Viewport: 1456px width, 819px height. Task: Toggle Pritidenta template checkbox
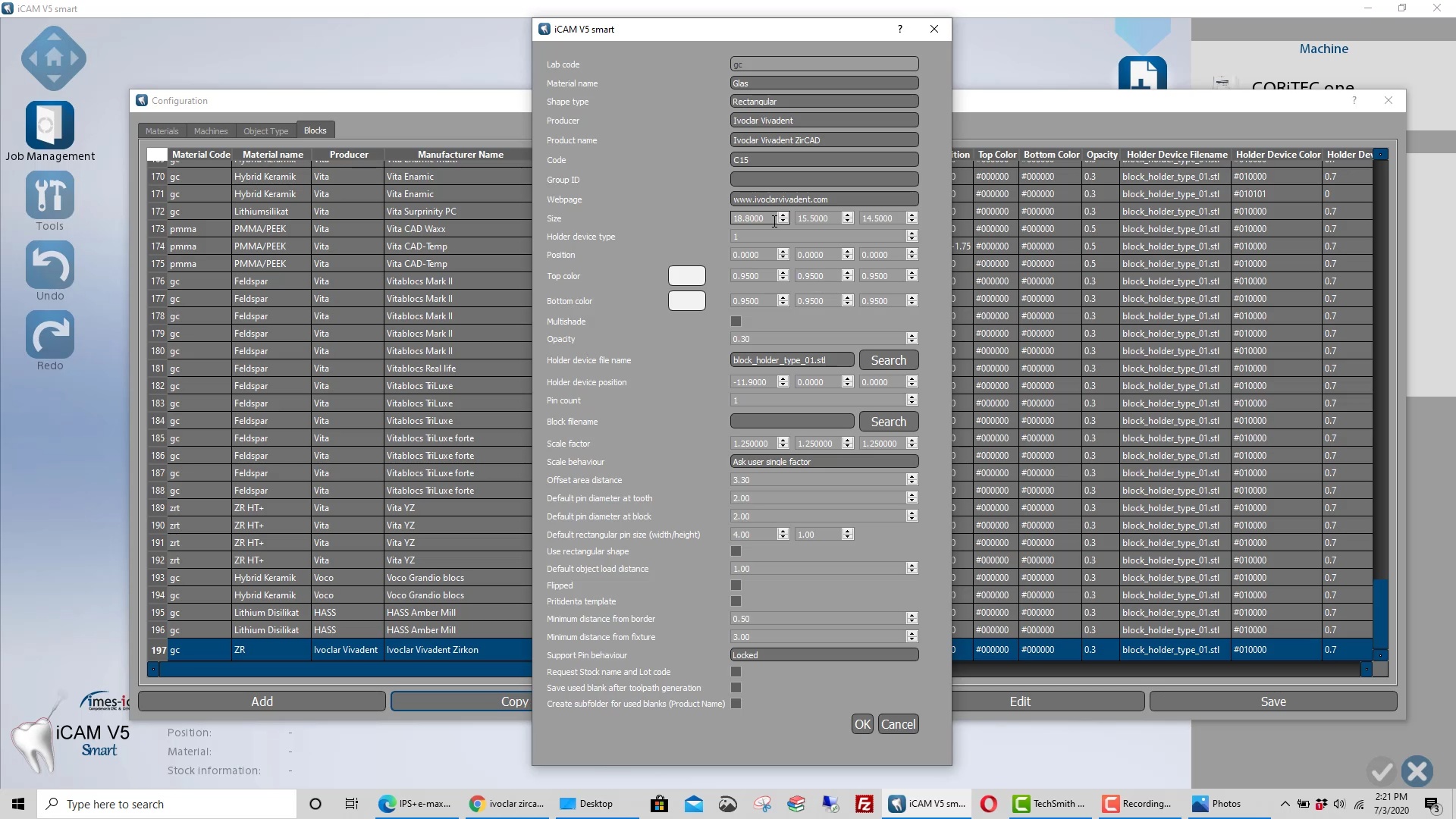[736, 601]
